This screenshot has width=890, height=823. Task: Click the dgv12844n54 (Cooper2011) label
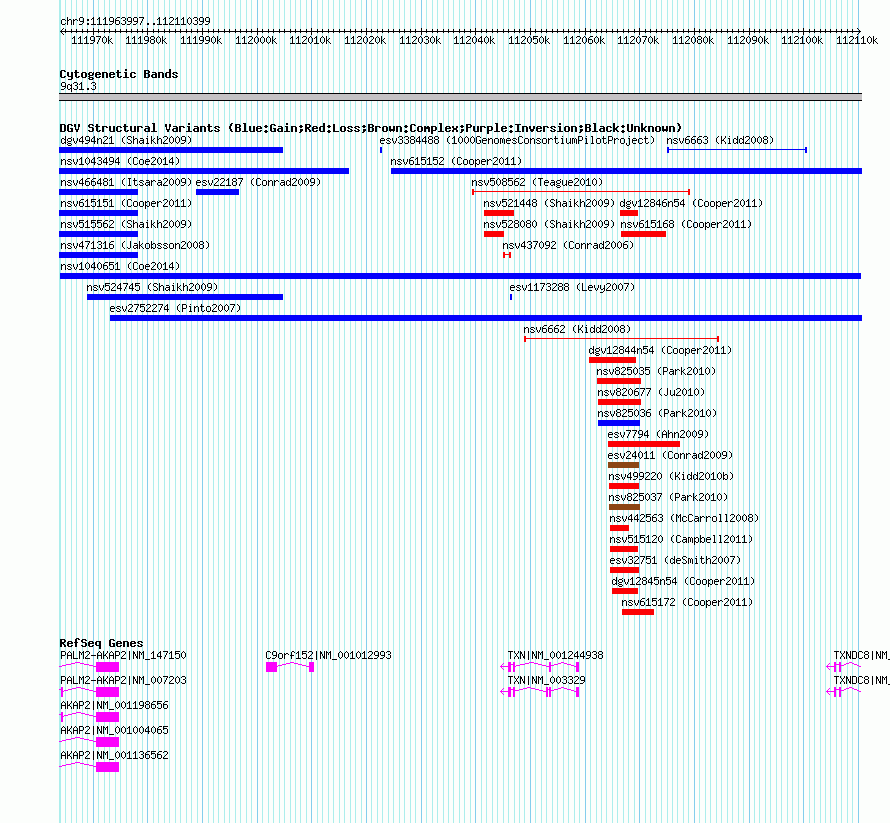(x=660, y=350)
